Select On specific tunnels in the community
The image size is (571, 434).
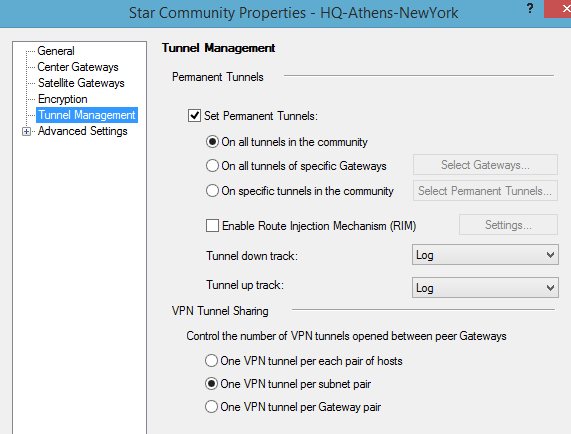point(212,191)
